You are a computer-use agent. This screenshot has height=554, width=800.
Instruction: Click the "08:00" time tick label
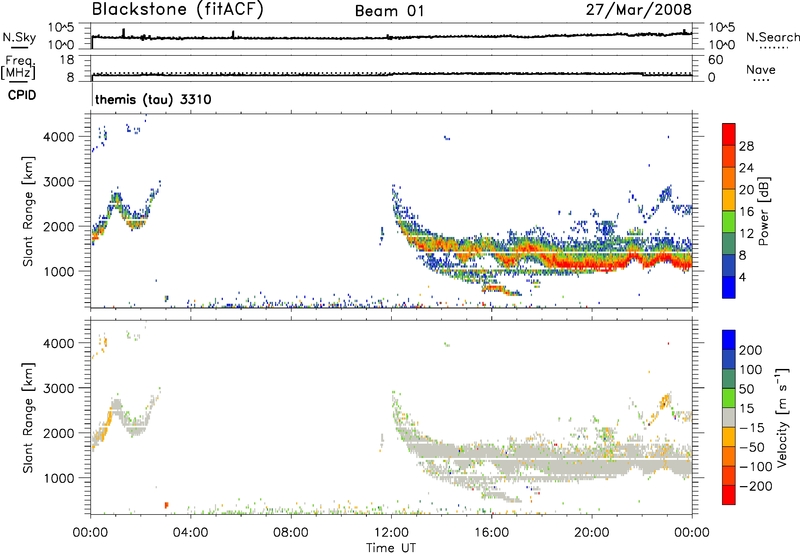coord(291,533)
